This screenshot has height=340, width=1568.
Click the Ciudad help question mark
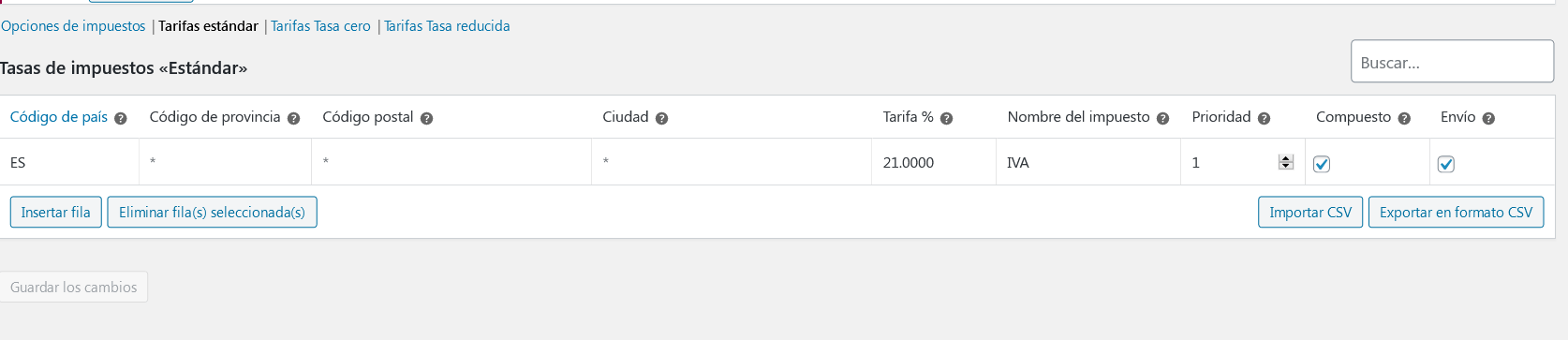pyautogui.click(x=661, y=118)
